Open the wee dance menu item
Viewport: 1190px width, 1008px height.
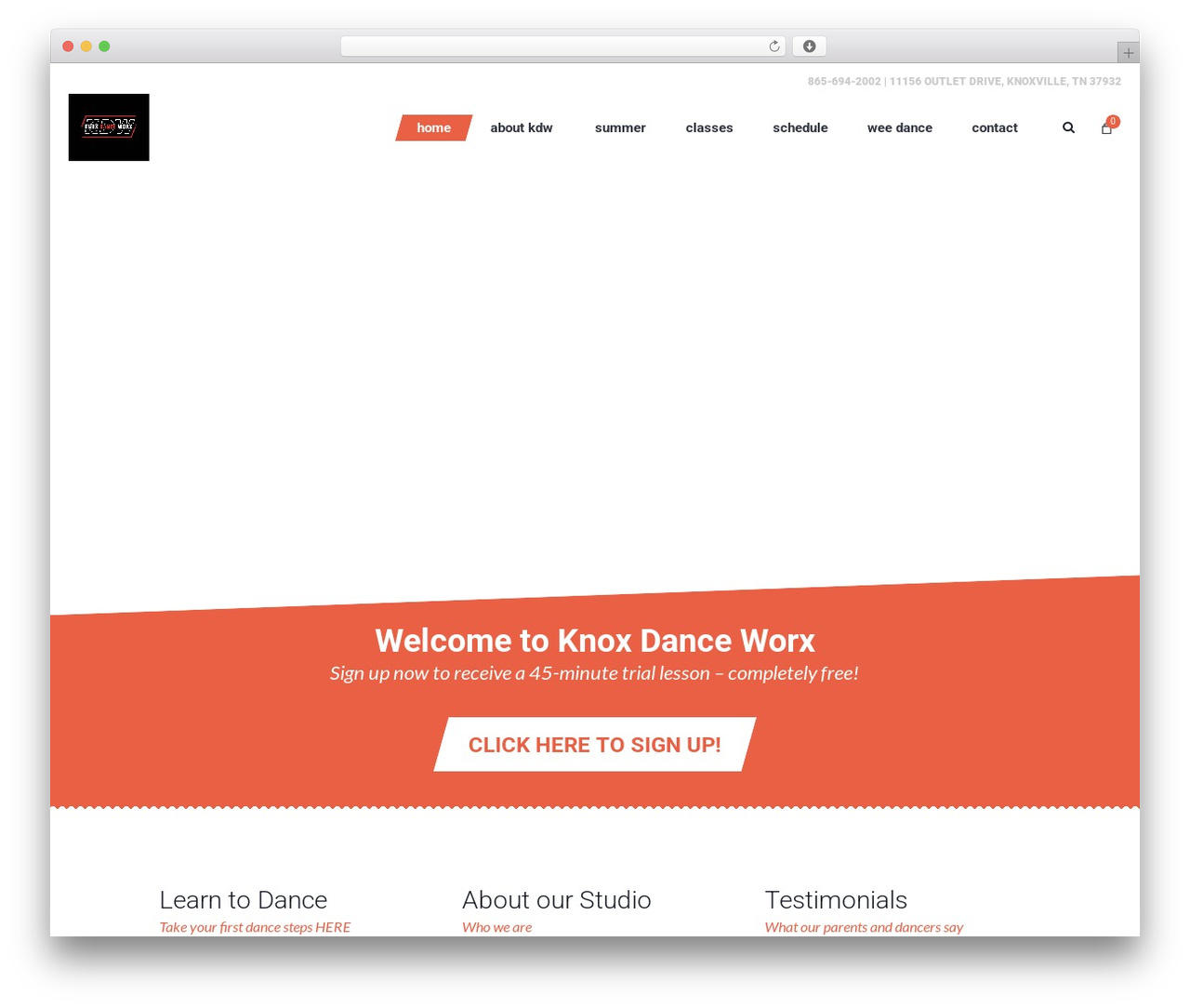click(900, 128)
